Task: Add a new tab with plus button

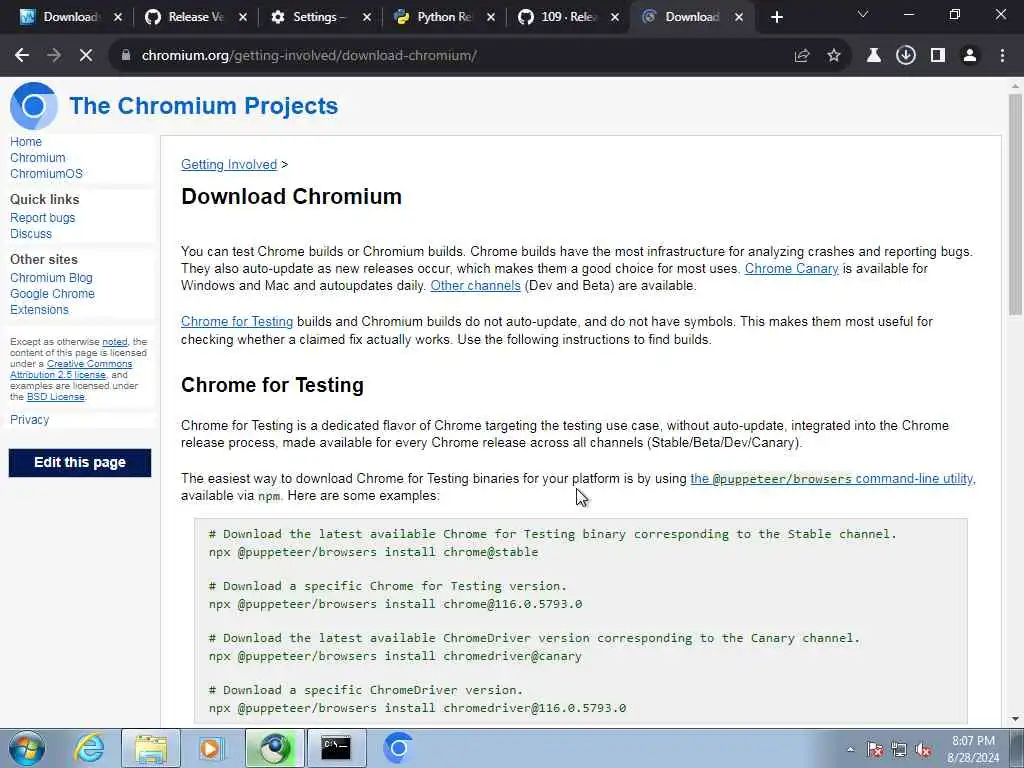Action: click(776, 17)
